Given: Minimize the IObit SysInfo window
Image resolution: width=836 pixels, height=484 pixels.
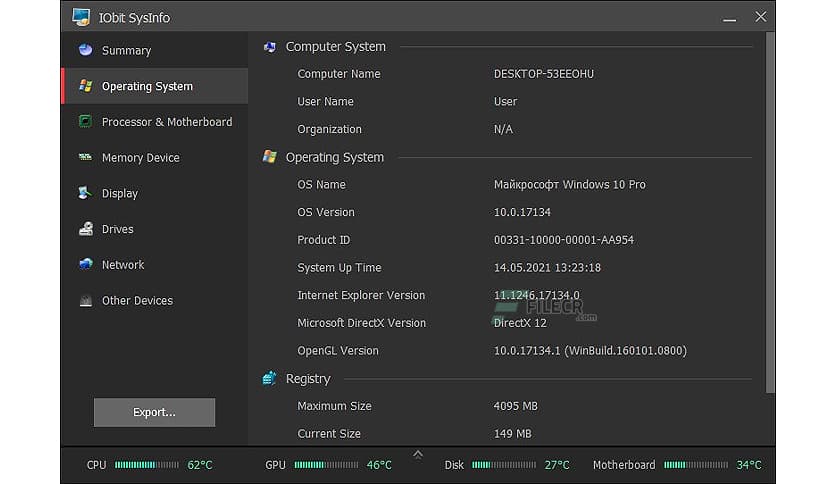Looking at the screenshot, I should coord(727,17).
